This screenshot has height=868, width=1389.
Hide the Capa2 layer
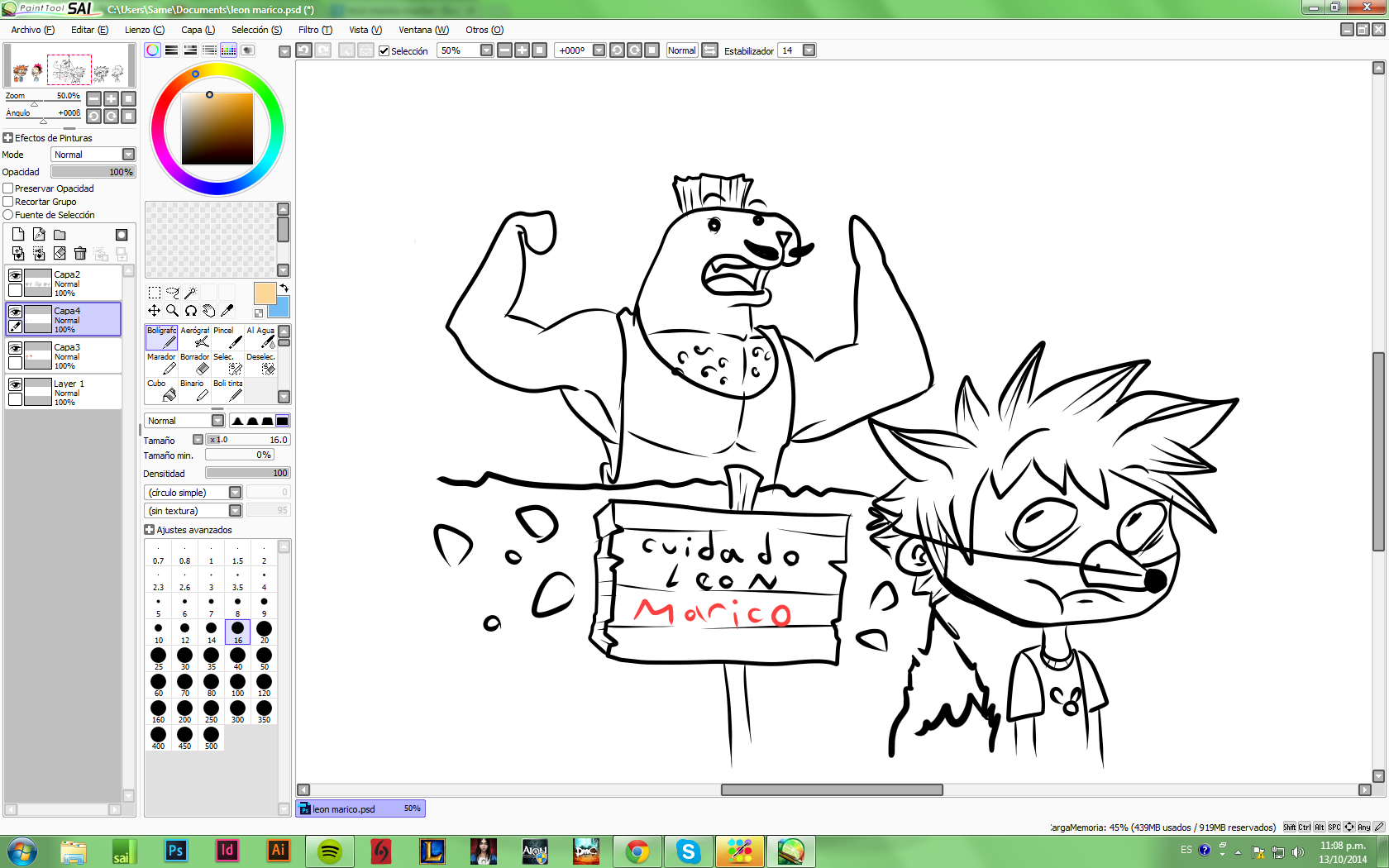(x=15, y=275)
